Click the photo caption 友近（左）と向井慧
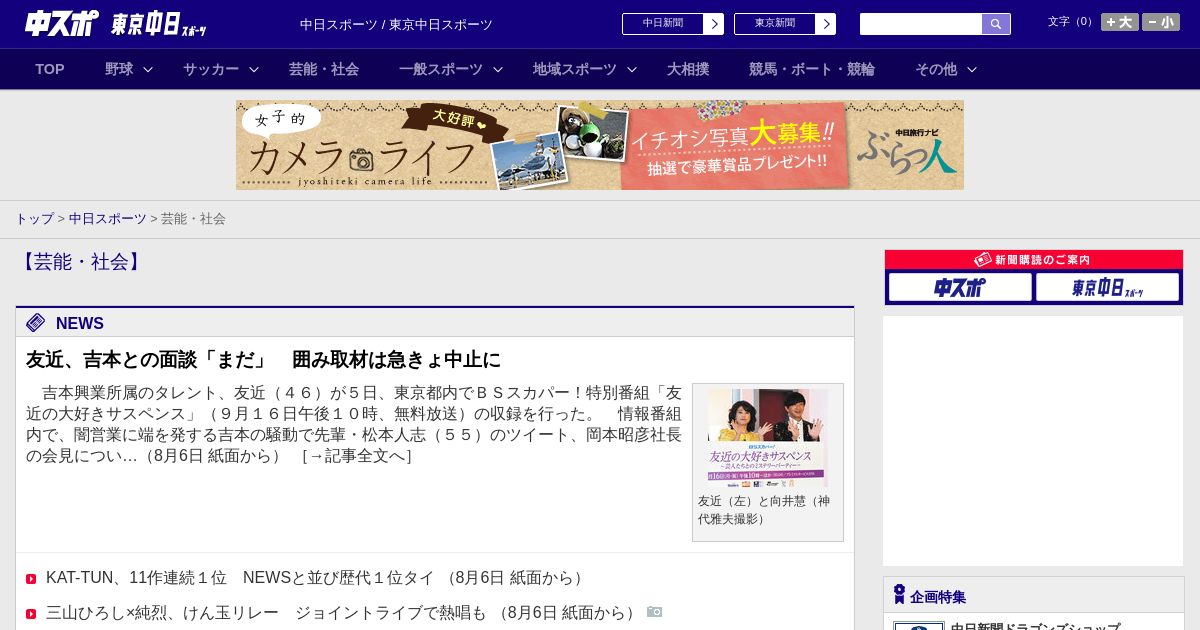This screenshot has width=1200, height=630. point(764,509)
